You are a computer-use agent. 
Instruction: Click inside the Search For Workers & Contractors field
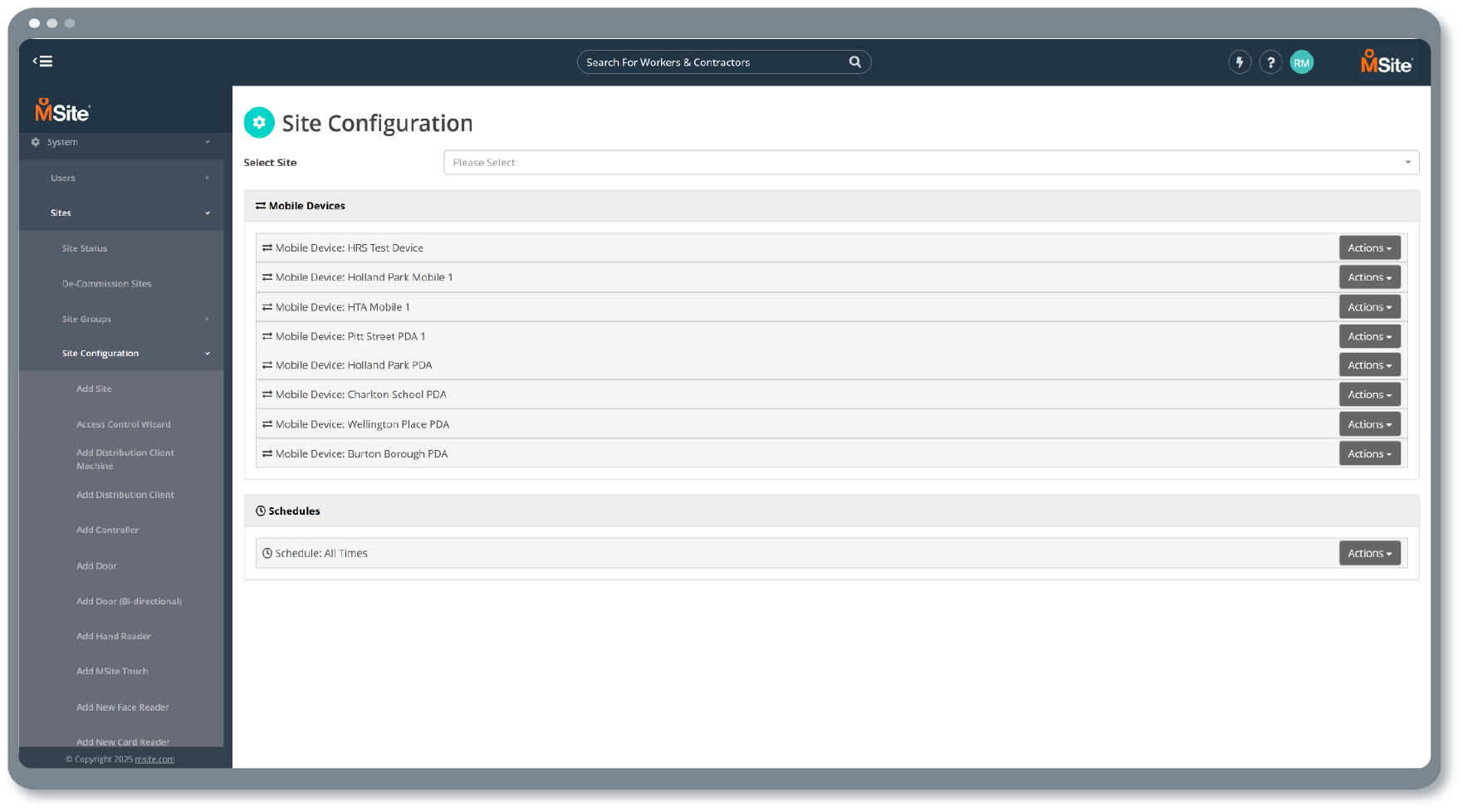pos(706,61)
